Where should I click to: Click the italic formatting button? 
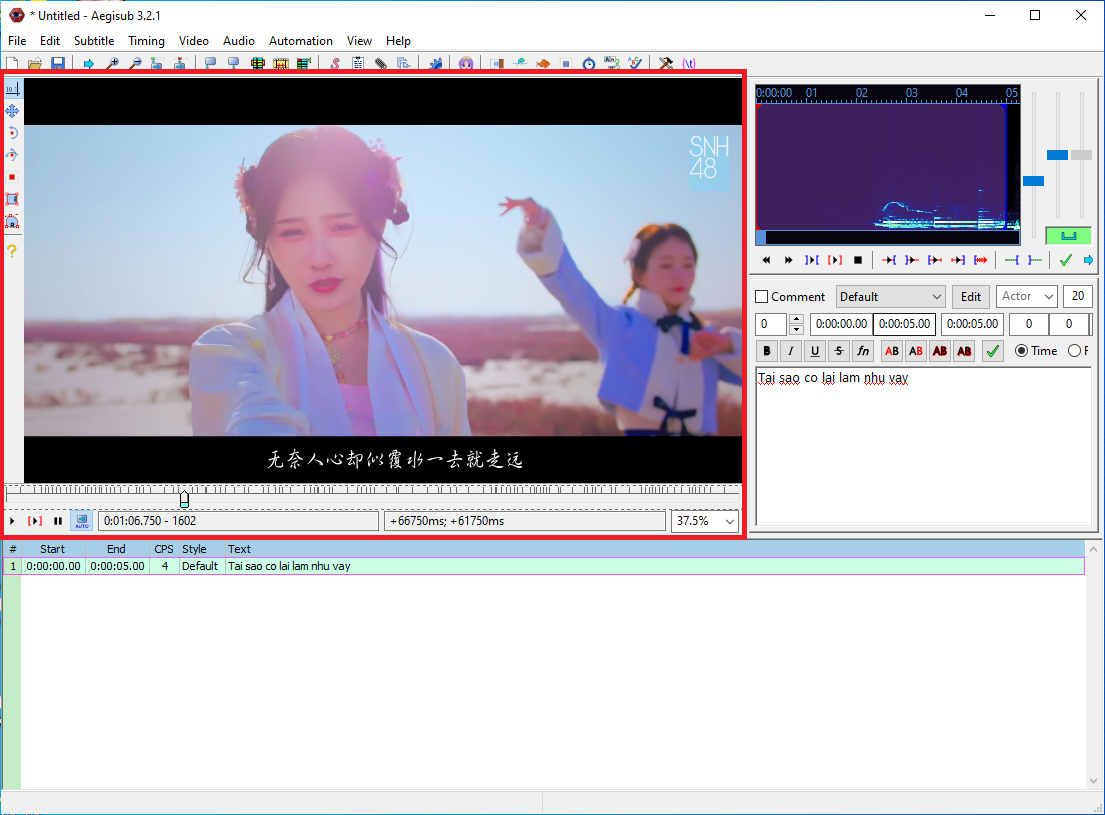click(x=791, y=351)
